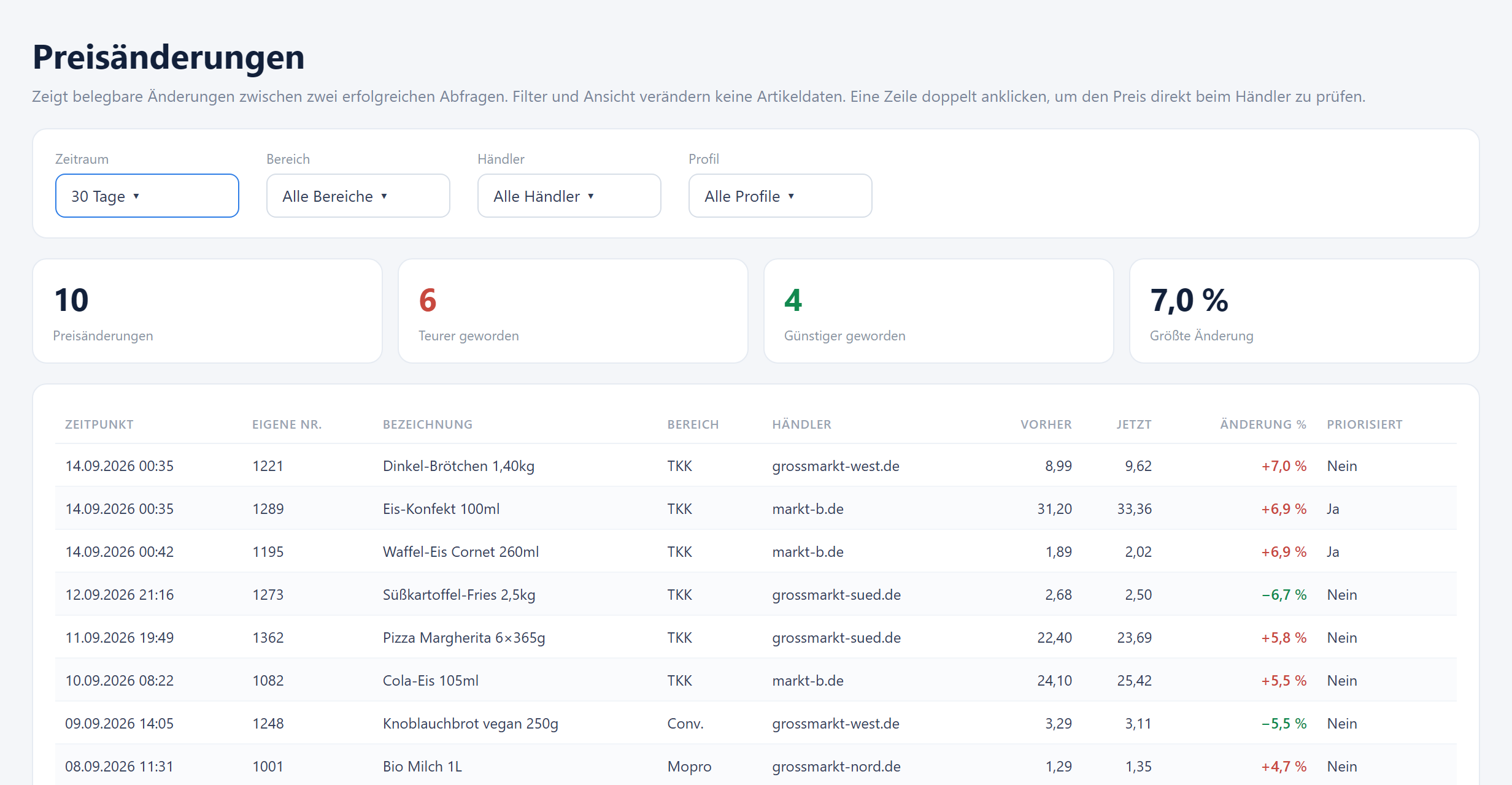Click the 7,0 % Größte Änderung card
This screenshot has width=1512, height=785.
click(x=1305, y=311)
